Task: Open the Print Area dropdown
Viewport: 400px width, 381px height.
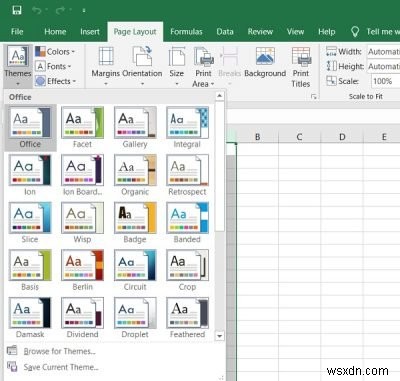Action: coord(203,67)
